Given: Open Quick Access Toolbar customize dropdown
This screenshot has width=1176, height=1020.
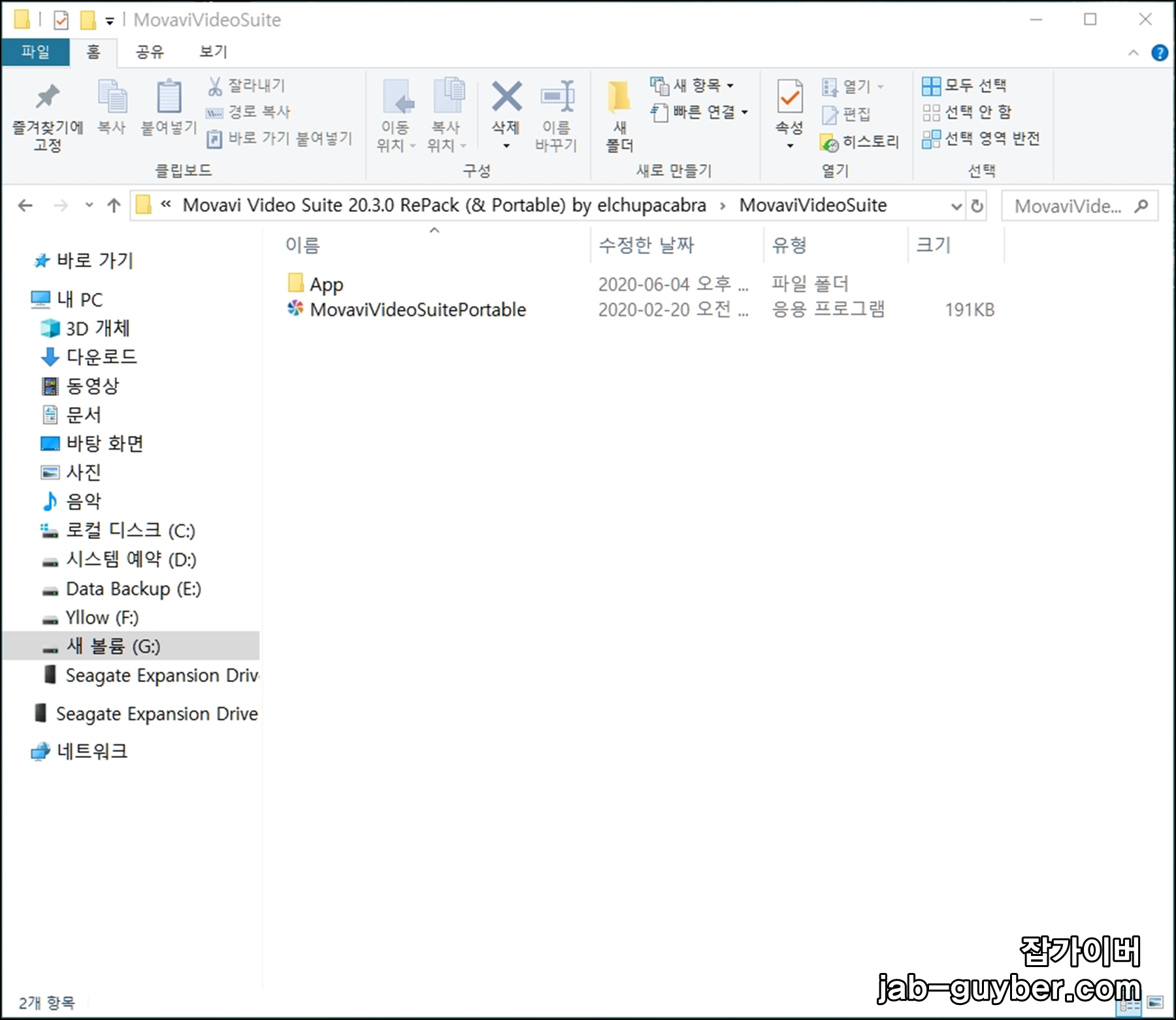Looking at the screenshot, I should point(110,22).
